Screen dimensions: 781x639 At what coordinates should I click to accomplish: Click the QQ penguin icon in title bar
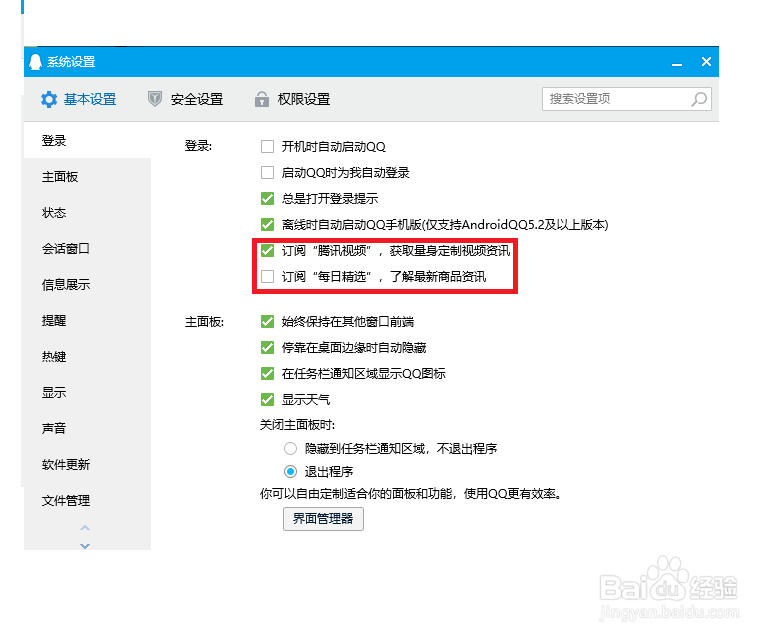point(35,62)
